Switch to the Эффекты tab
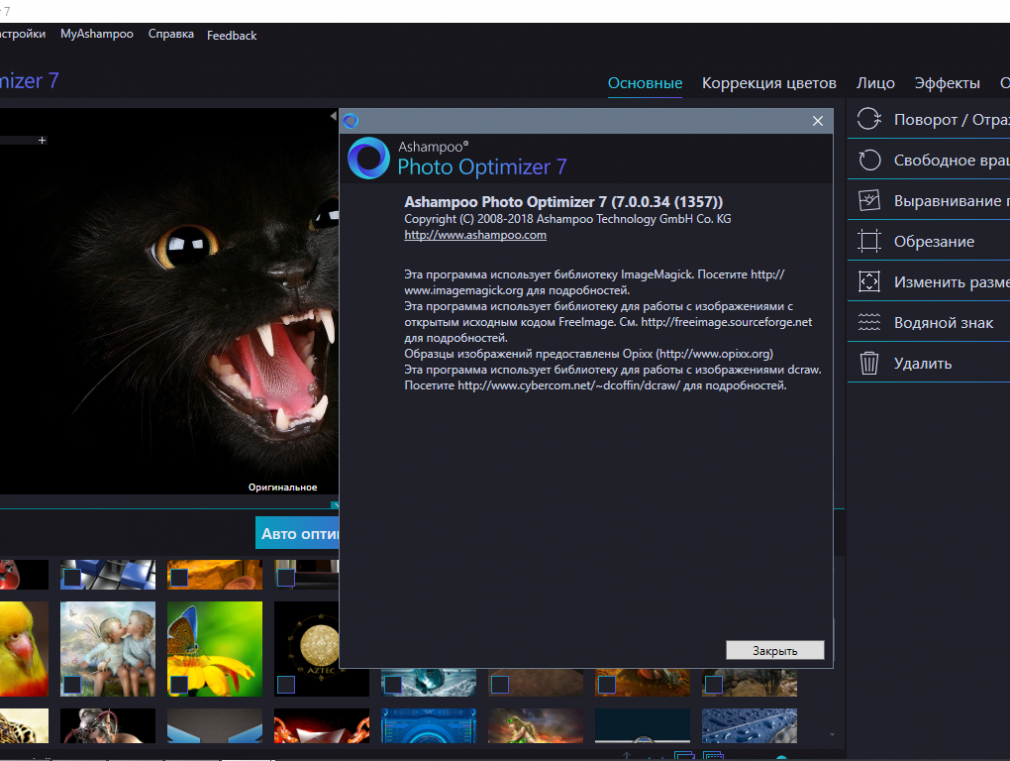This screenshot has width=1010, height=761. click(x=947, y=83)
